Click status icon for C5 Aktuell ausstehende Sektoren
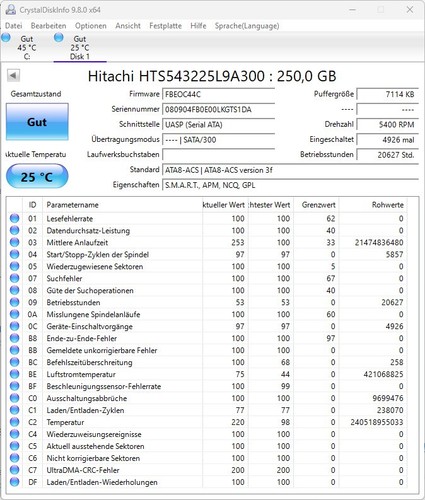Viewport: 425px width, 500px height. [14, 446]
